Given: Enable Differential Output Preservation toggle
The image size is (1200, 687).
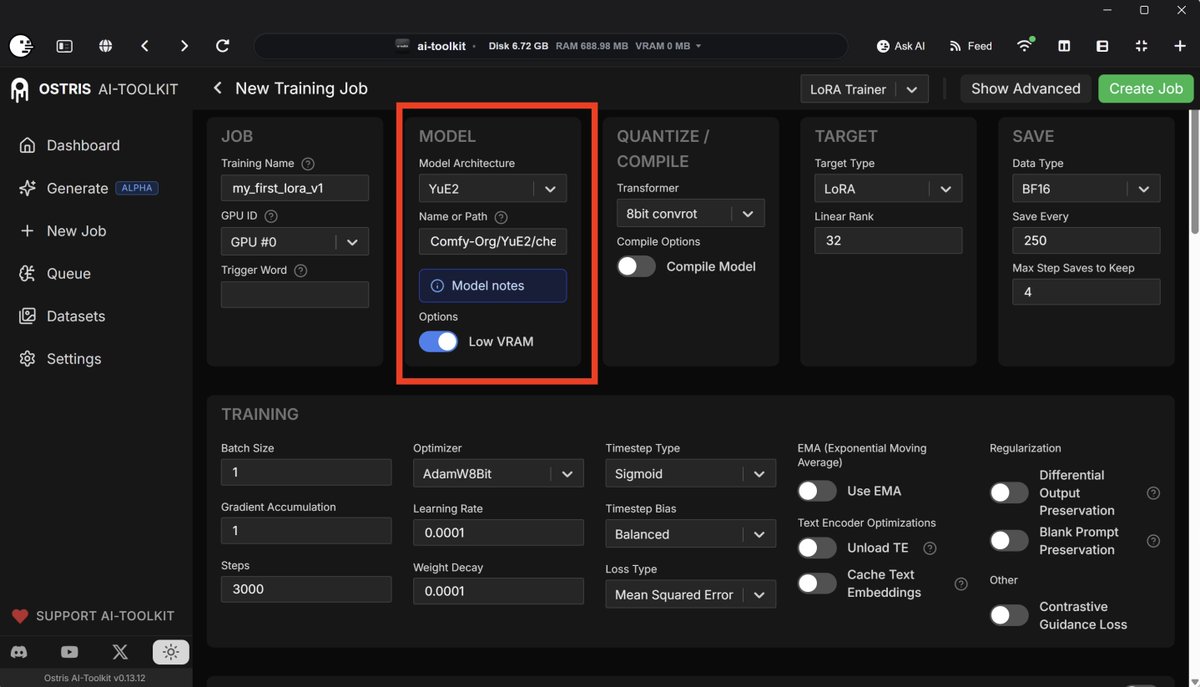Looking at the screenshot, I should [1009, 492].
